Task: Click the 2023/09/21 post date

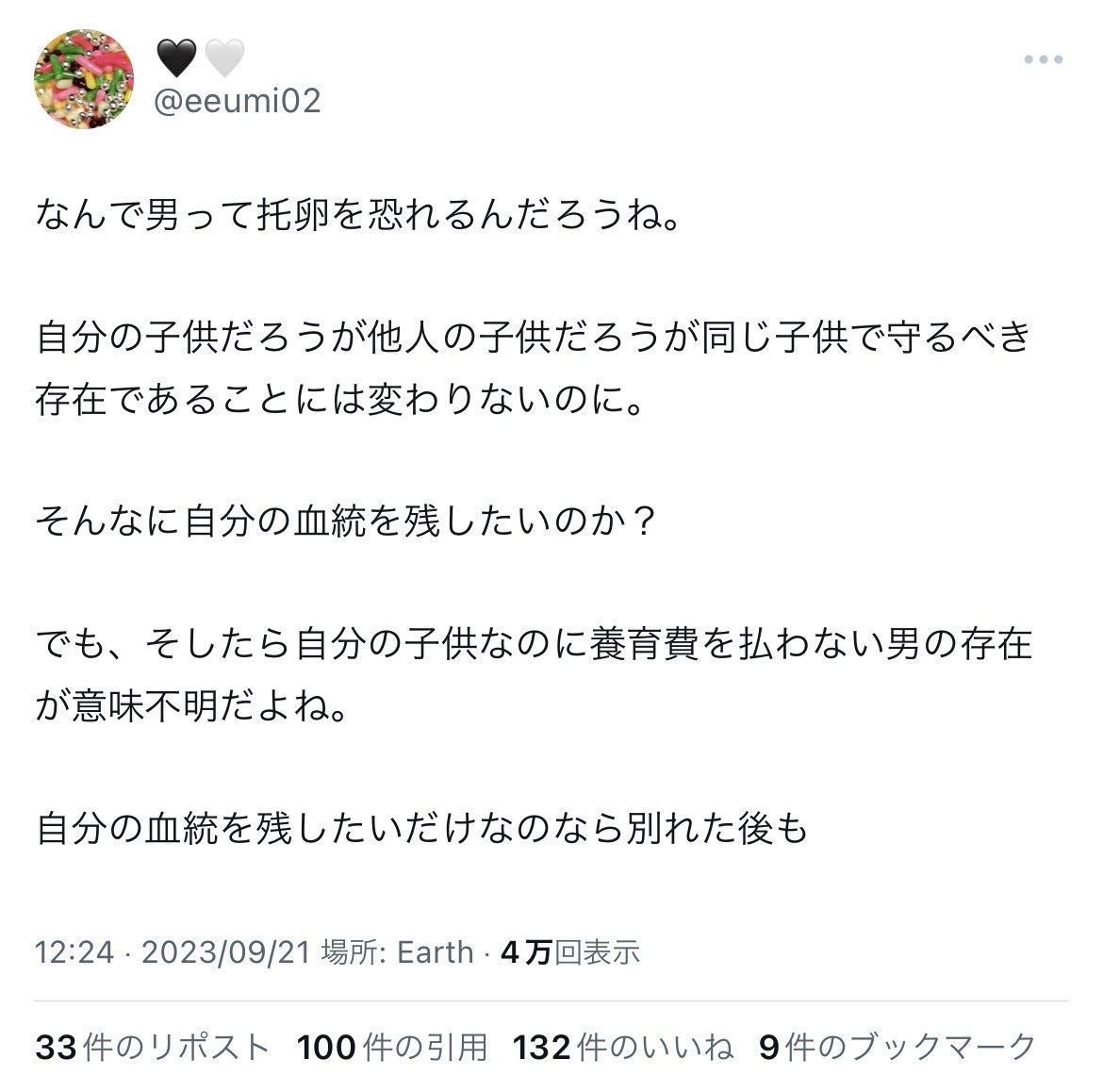Action: (x=226, y=952)
